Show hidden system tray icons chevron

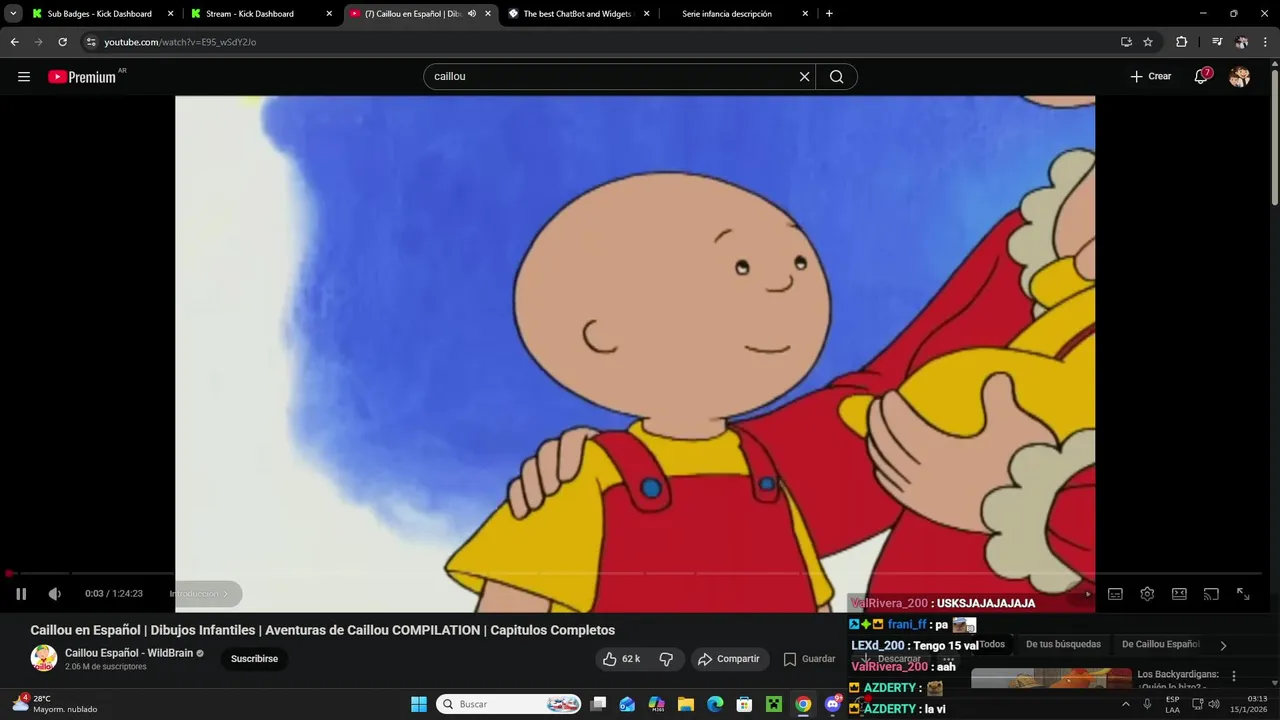(1126, 704)
